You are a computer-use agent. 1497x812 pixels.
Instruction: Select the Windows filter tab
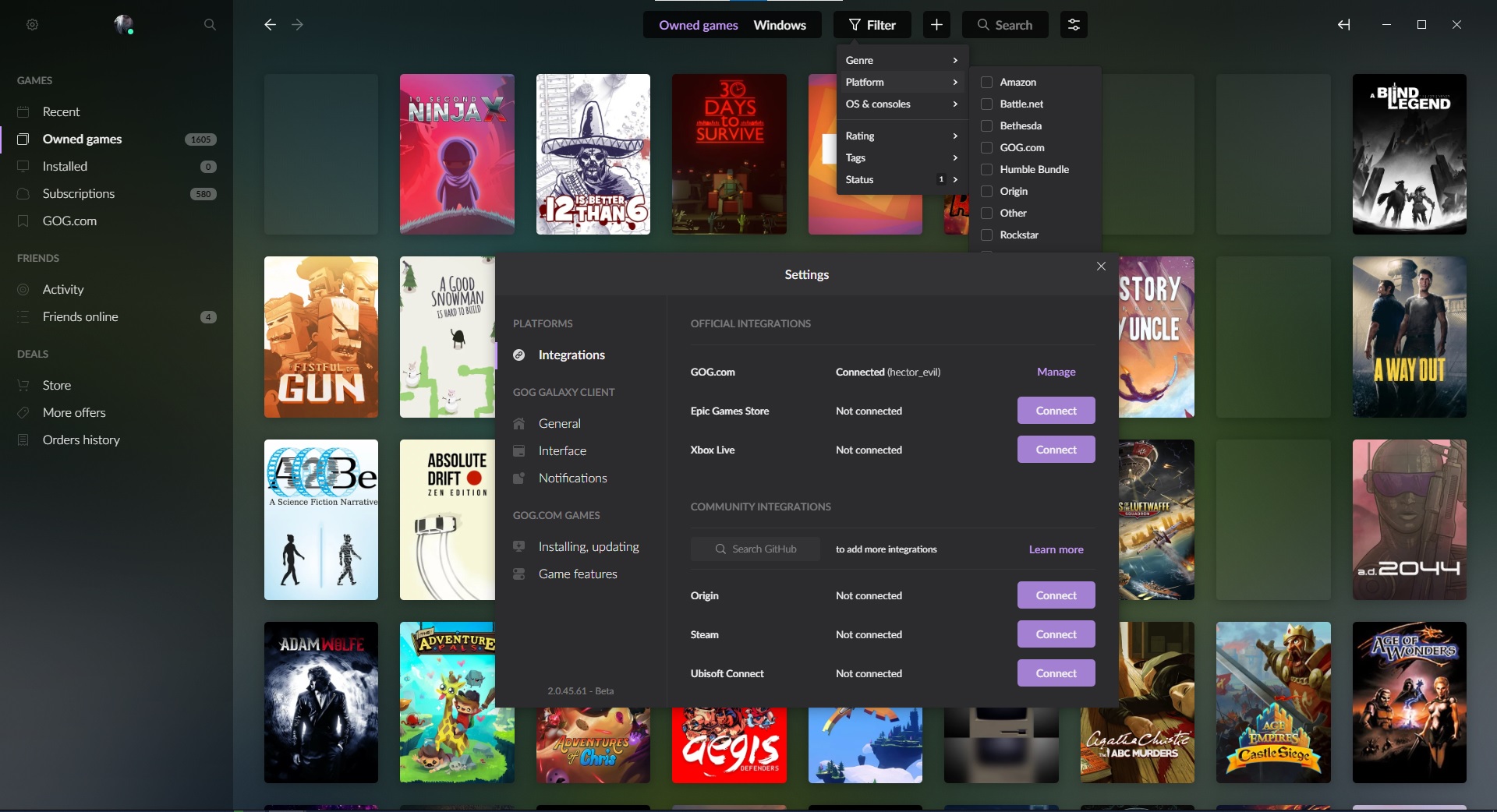click(780, 25)
